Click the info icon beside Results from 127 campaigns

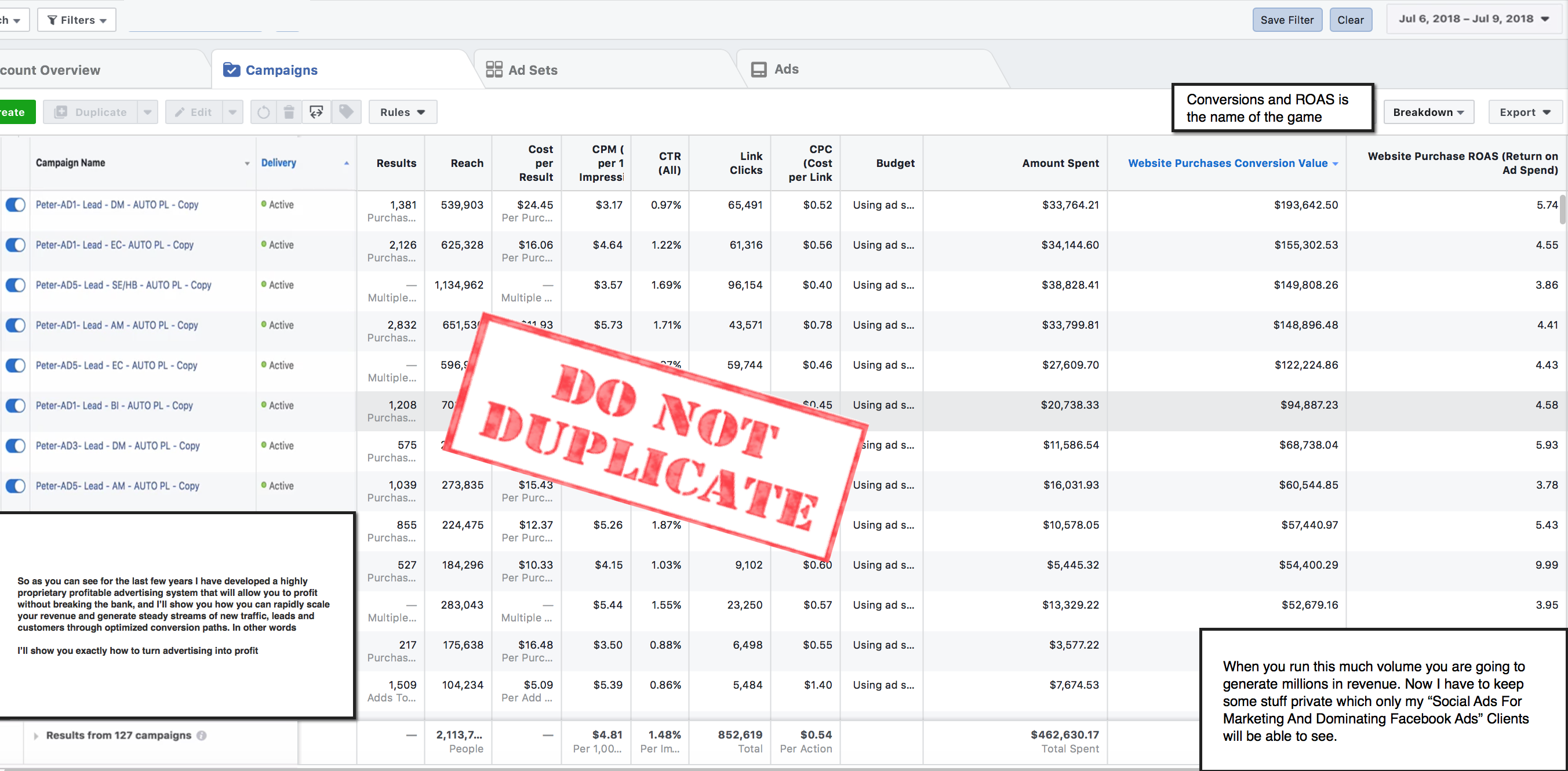(x=202, y=735)
